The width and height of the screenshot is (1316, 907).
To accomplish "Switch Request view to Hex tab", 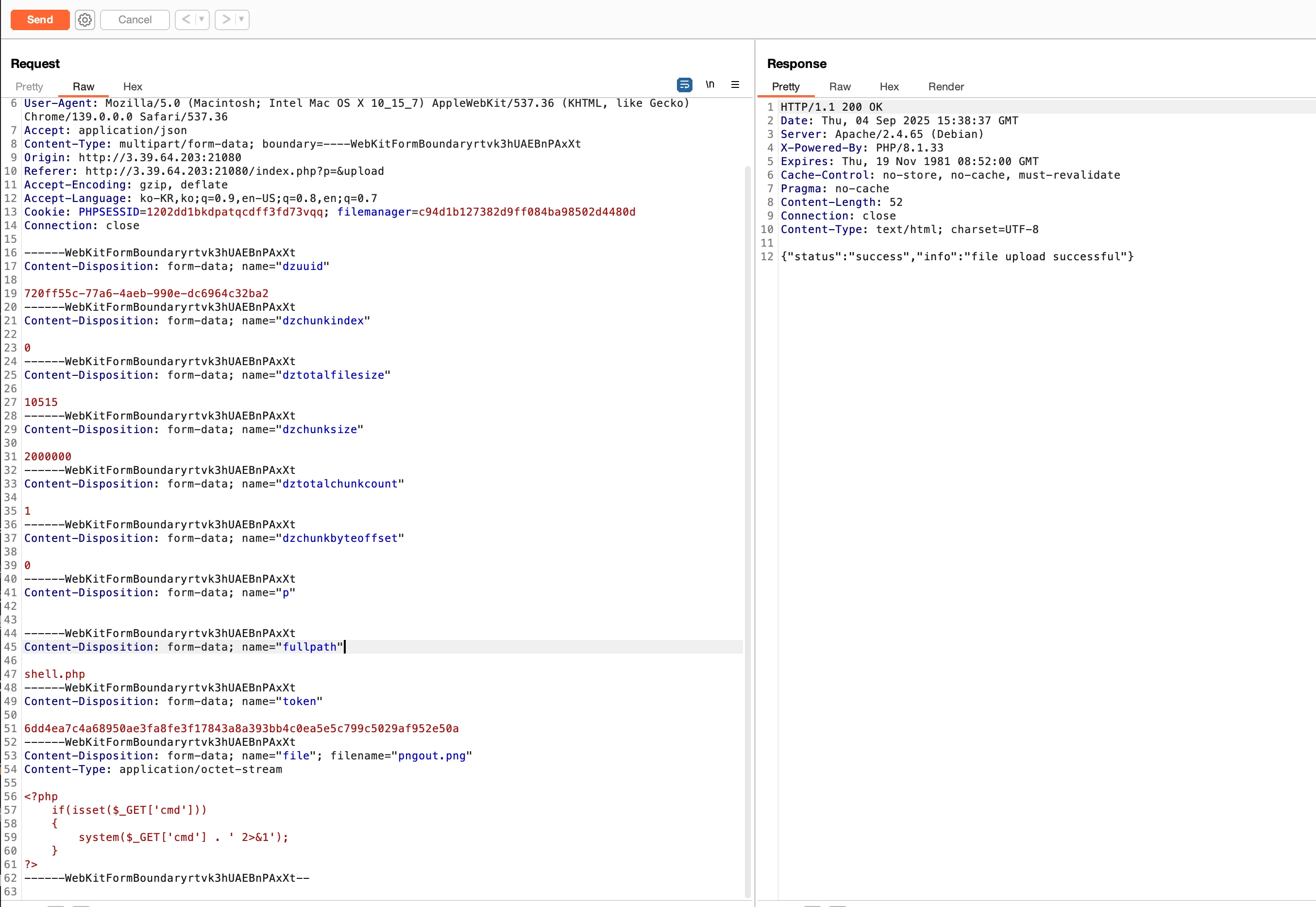I will coord(133,86).
